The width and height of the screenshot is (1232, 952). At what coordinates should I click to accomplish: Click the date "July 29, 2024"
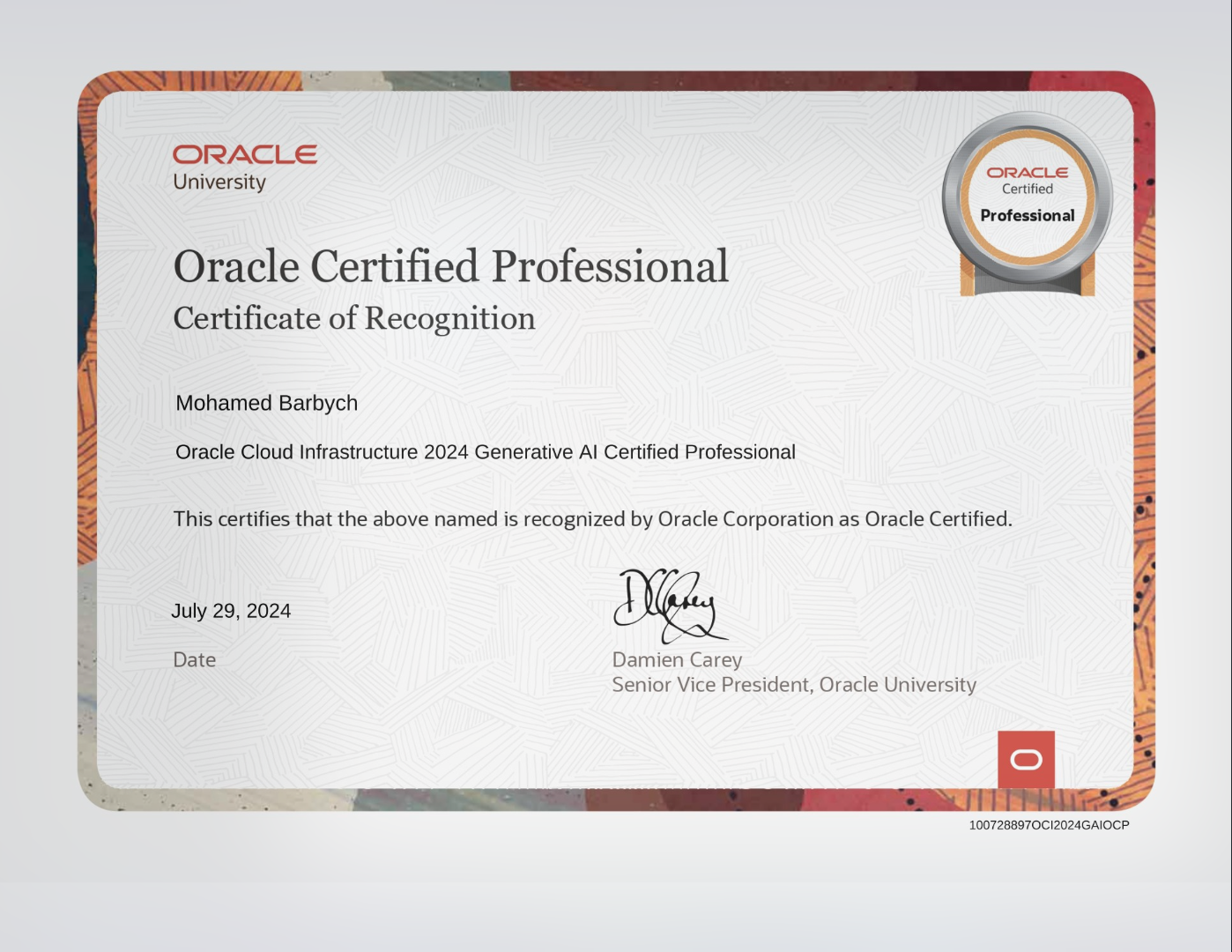click(x=231, y=611)
